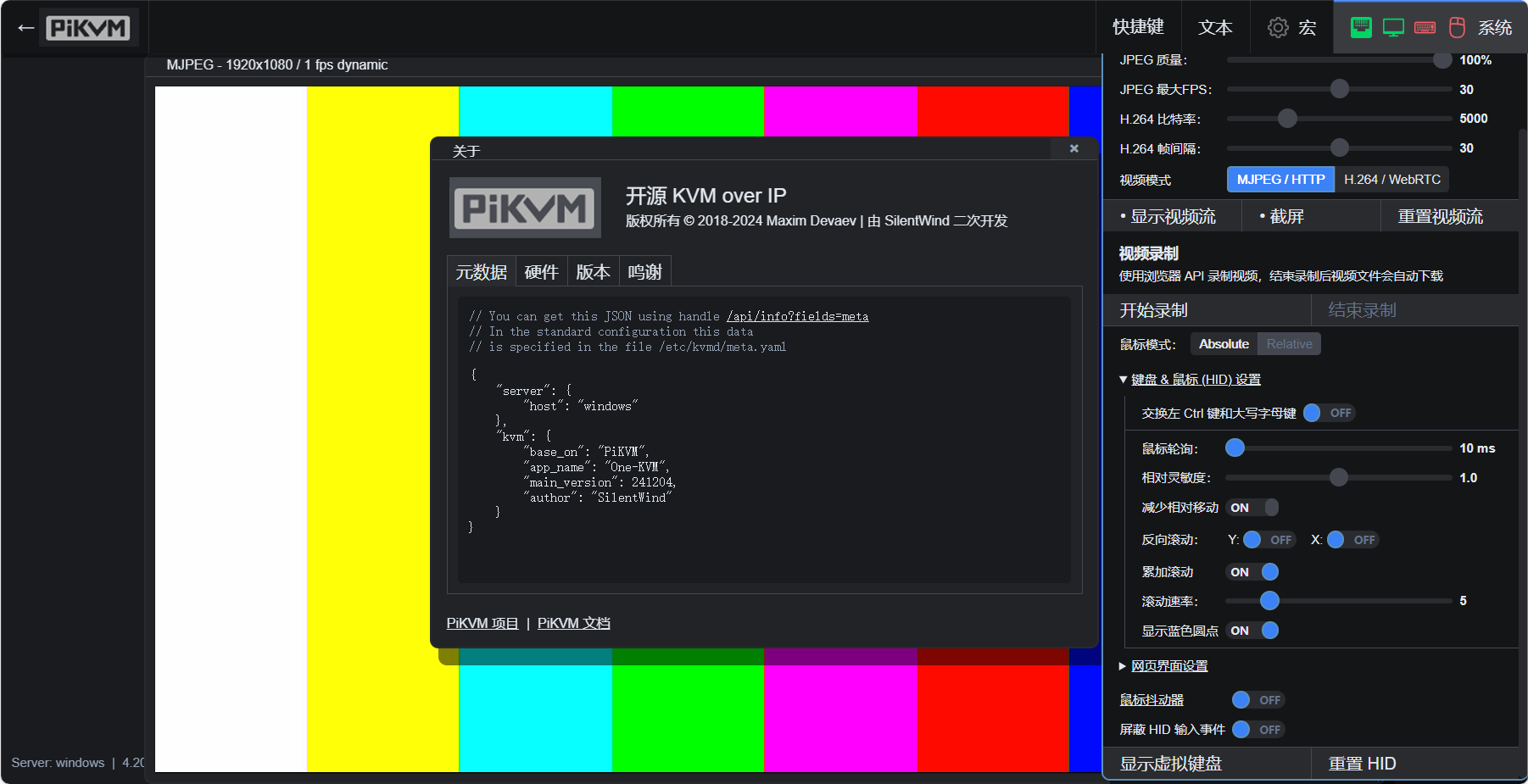Toggle 交换左 Ctrl 键和大写字母键 switch
Viewport: 1528px width, 784px height.
point(1328,413)
